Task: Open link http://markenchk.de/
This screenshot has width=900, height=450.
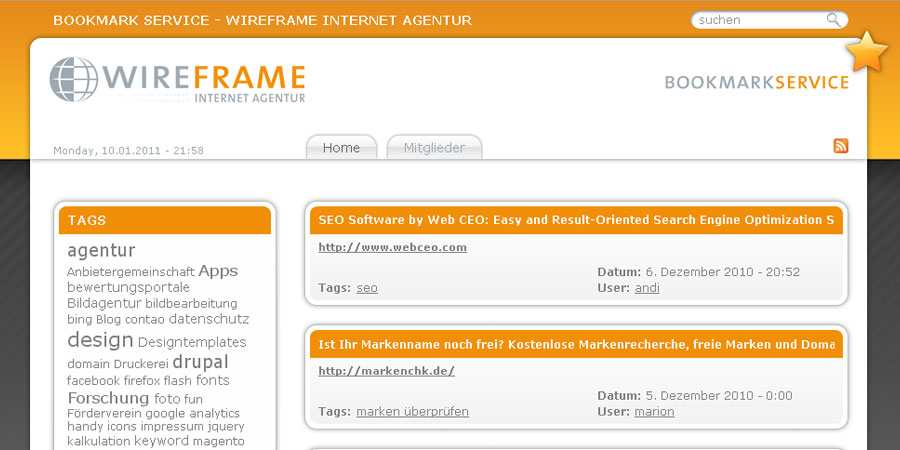Action: [387, 371]
